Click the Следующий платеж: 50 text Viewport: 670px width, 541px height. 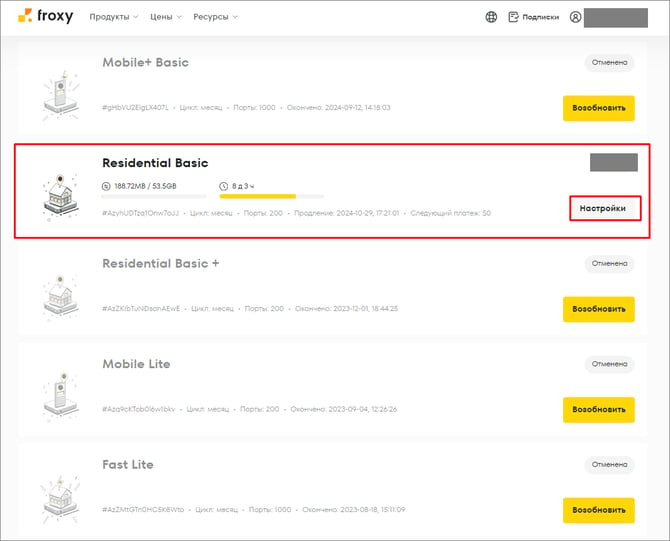tap(450, 213)
